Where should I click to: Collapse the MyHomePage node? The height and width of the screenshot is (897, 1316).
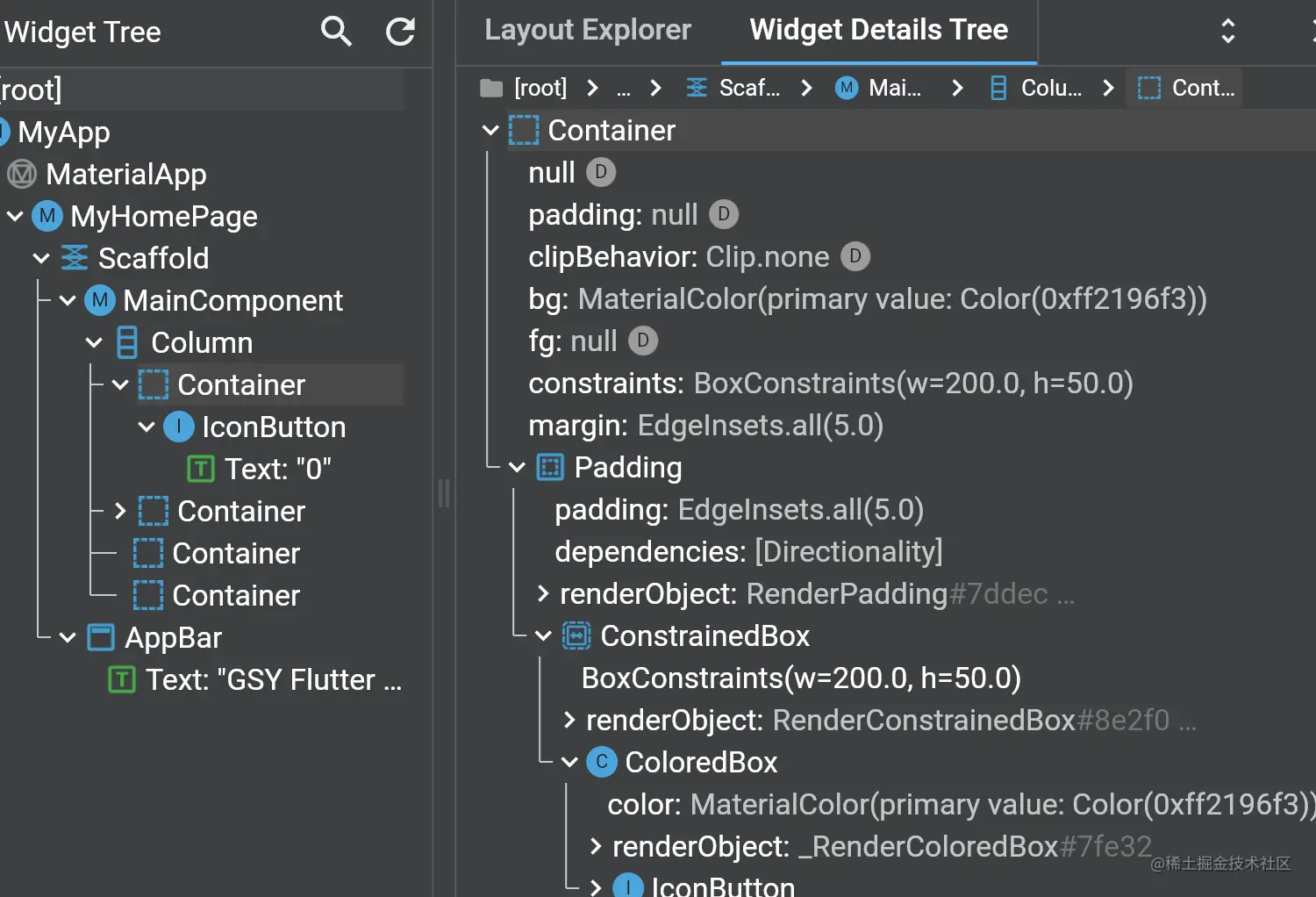pos(15,216)
